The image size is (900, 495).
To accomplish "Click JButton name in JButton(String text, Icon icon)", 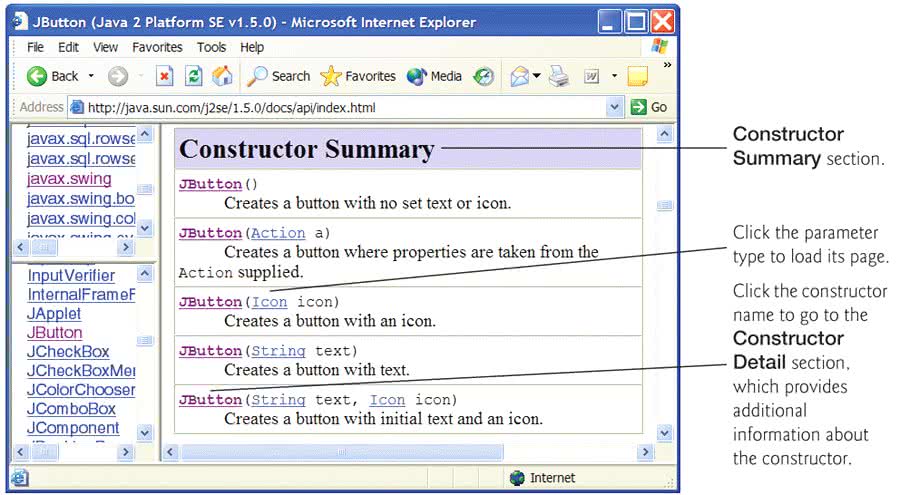I will [x=210, y=400].
